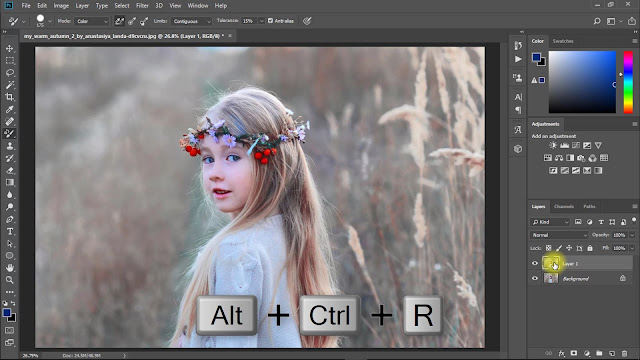640x360 pixels.
Task: Select the Healing Brush tool
Action: 9,121
